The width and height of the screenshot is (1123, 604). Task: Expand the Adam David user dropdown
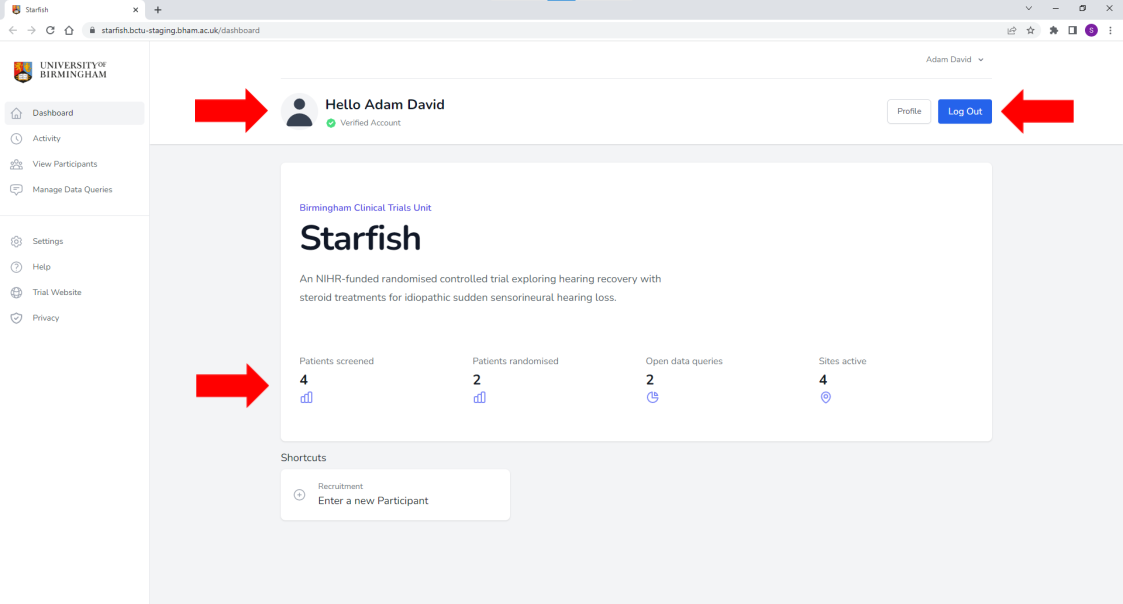(954, 60)
